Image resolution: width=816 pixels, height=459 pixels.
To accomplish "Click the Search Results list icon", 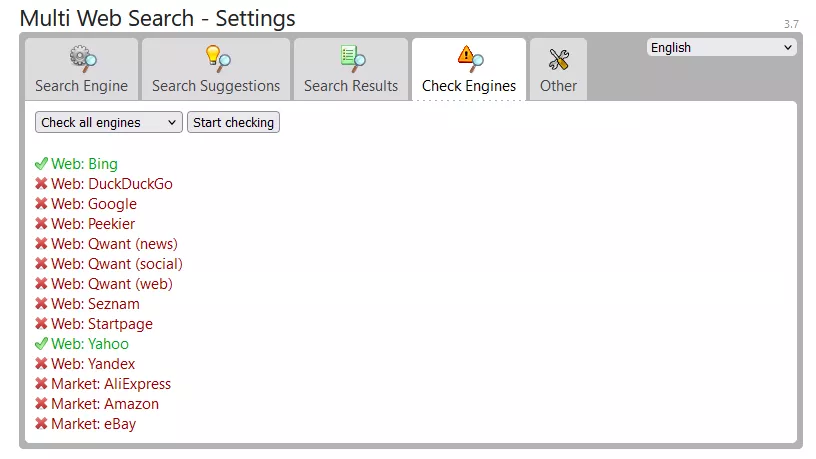I will coord(351,57).
